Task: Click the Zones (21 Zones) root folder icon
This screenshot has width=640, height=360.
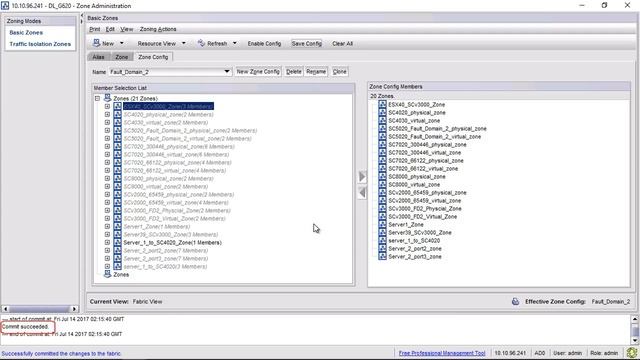Action: click(107, 98)
